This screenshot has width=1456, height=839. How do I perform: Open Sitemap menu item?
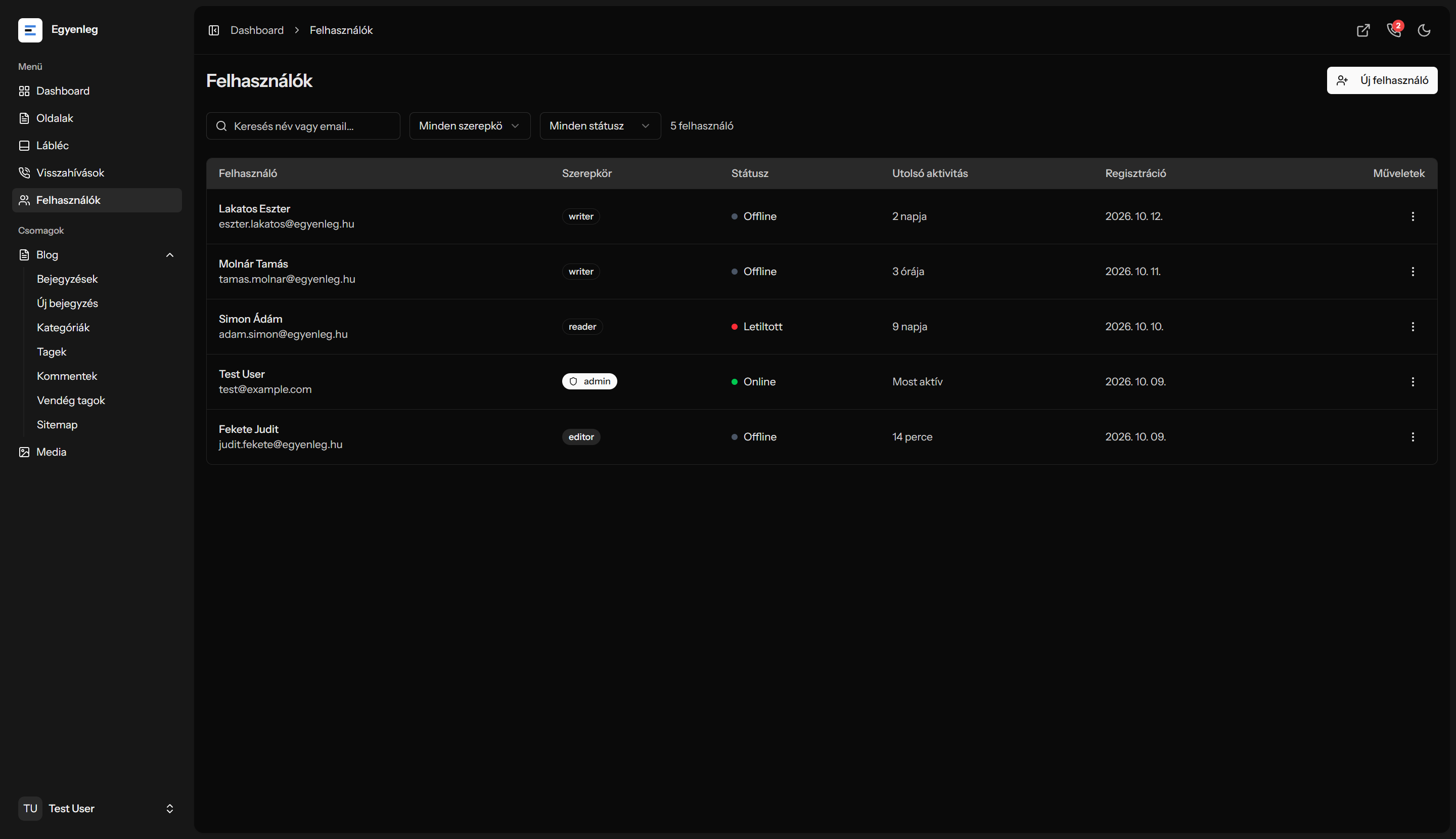click(57, 425)
